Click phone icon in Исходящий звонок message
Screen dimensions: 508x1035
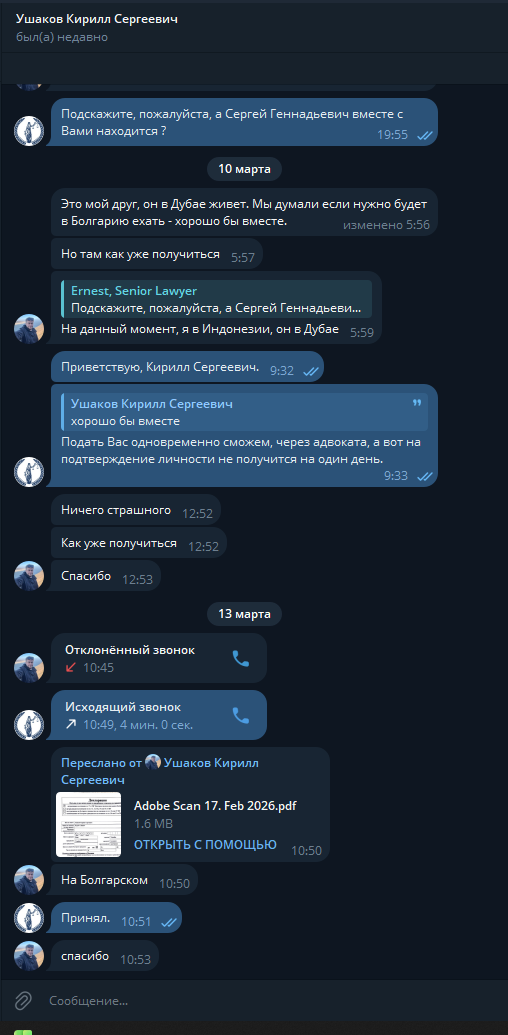pos(241,716)
